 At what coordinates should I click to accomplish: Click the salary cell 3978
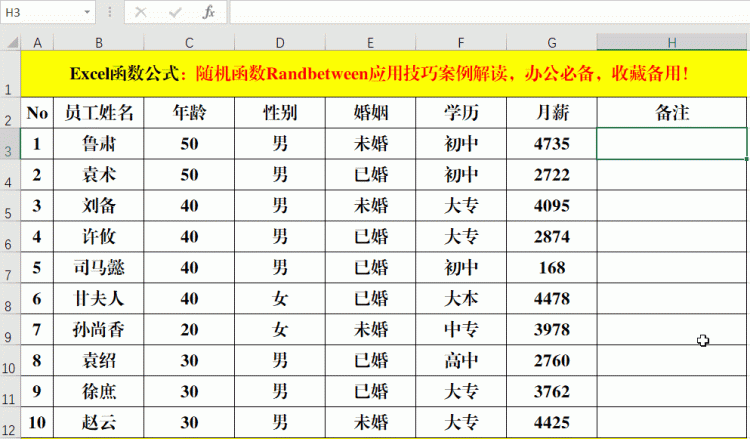[x=551, y=329]
